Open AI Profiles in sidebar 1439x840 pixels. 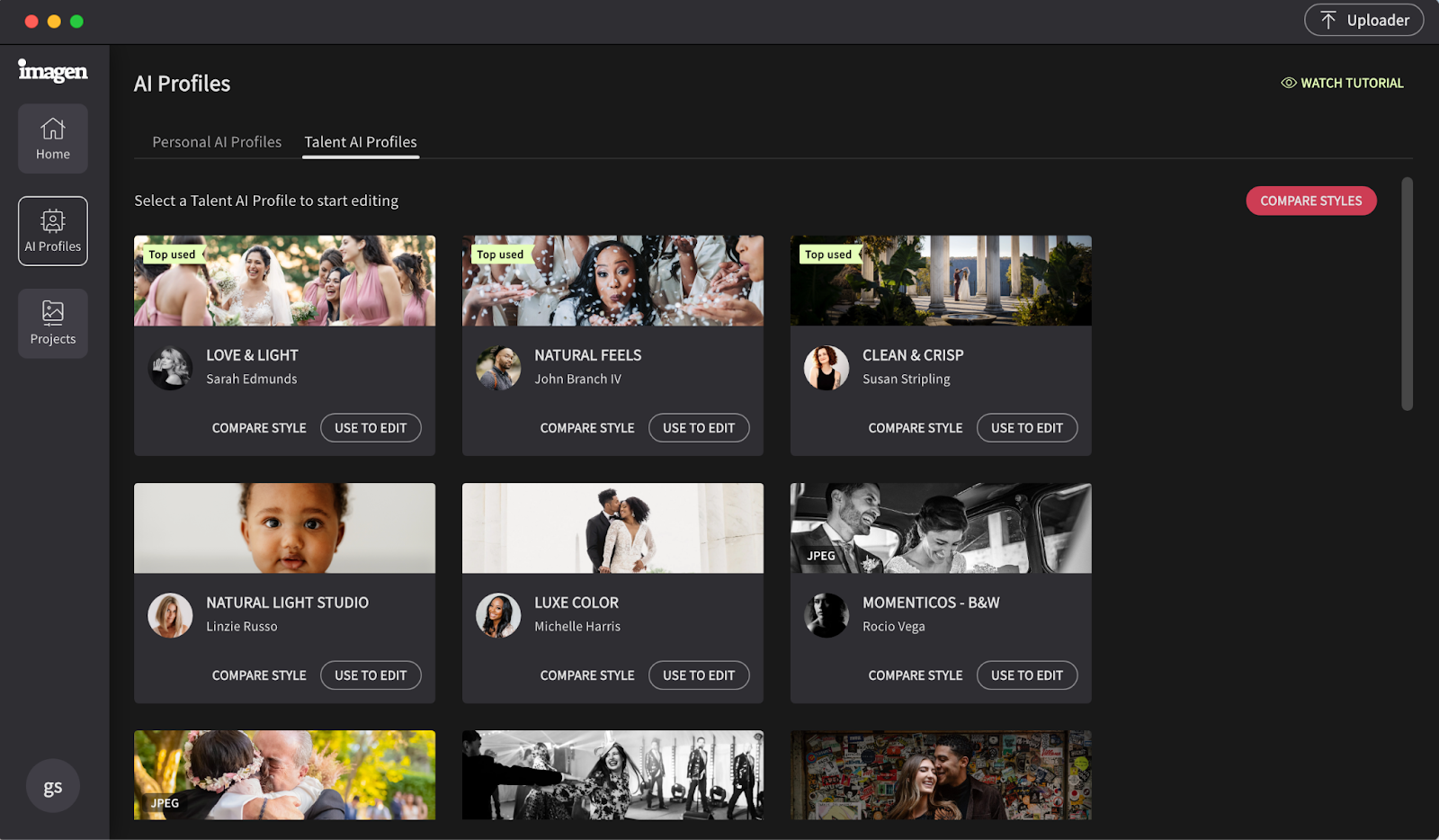[53, 231]
